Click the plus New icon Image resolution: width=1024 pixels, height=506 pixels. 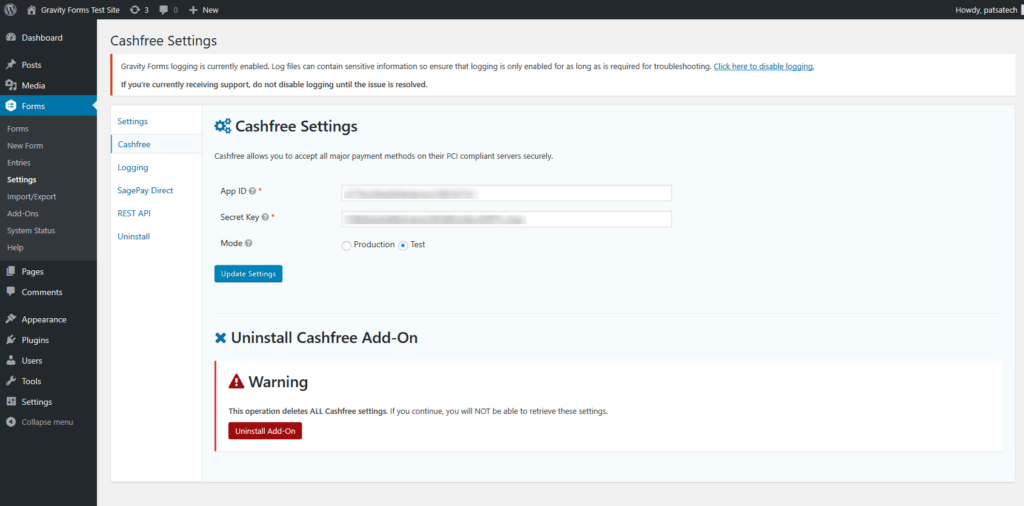tap(193, 10)
